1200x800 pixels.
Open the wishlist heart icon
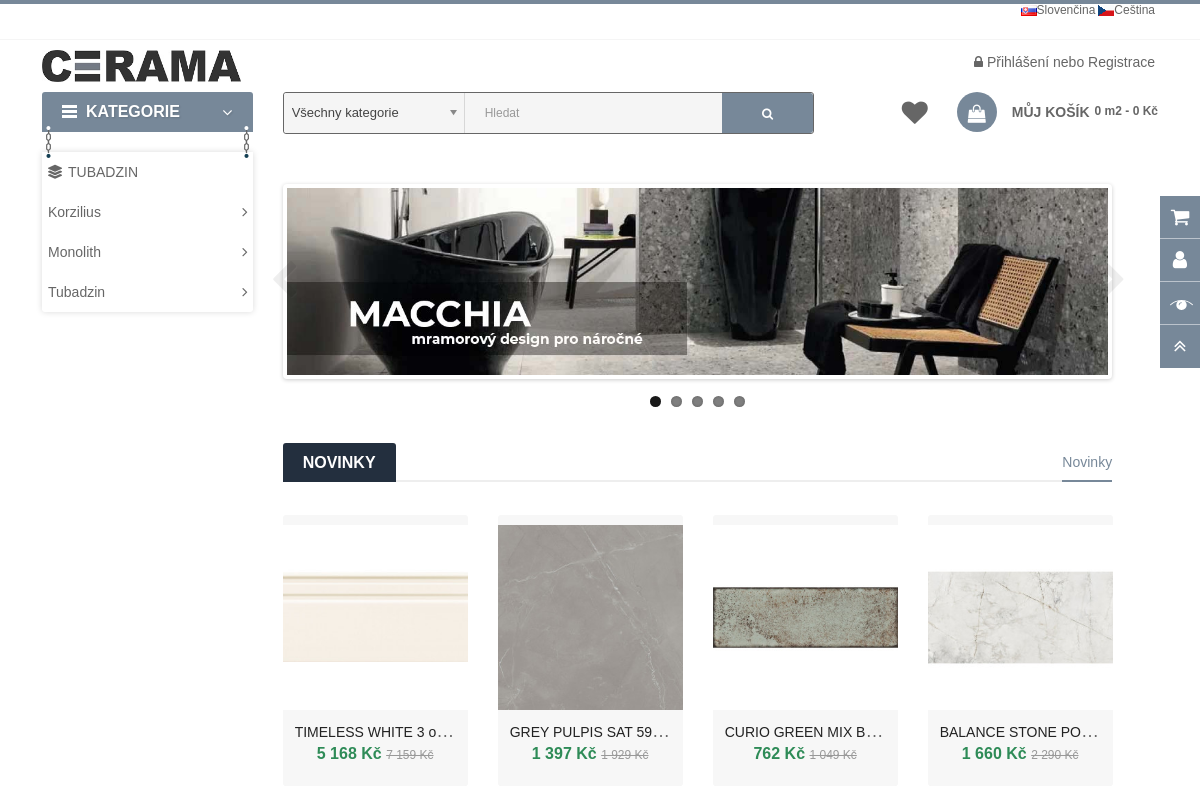914,112
